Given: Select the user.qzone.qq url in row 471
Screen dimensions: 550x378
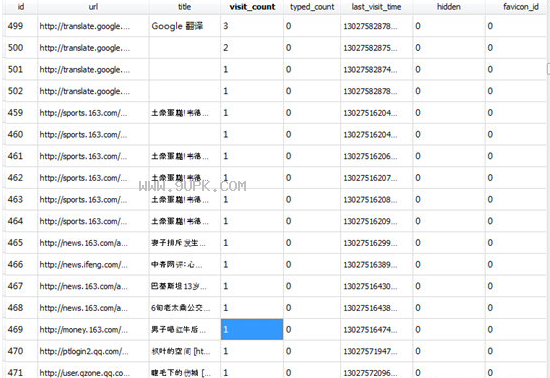Looking at the screenshot, I should (x=93, y=371).
